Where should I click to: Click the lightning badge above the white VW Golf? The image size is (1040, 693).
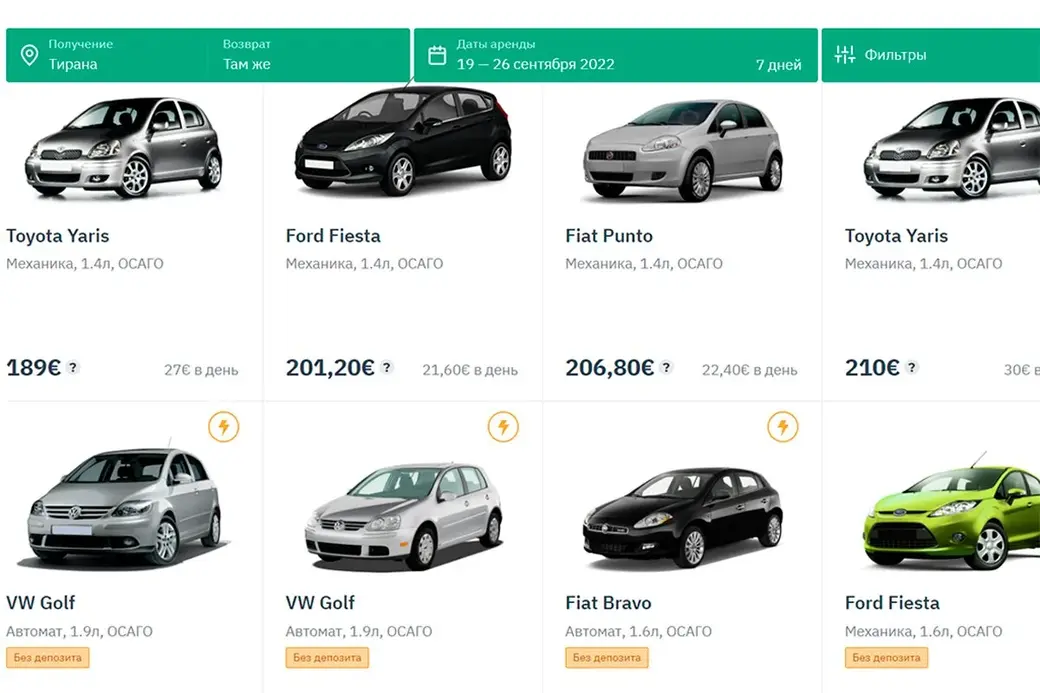click(502, 426)
